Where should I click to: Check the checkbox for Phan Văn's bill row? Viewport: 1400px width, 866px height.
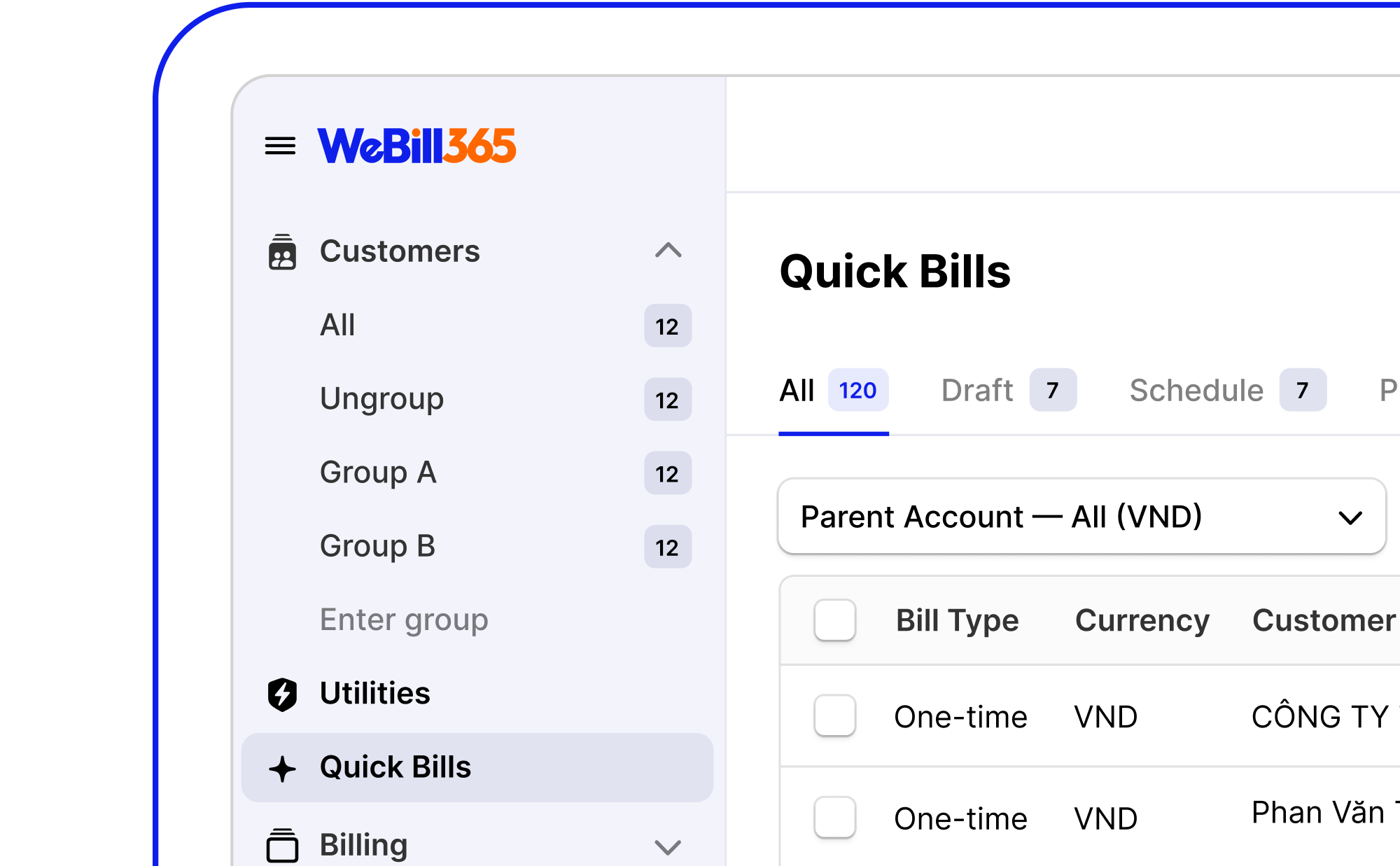click(834, 817)
